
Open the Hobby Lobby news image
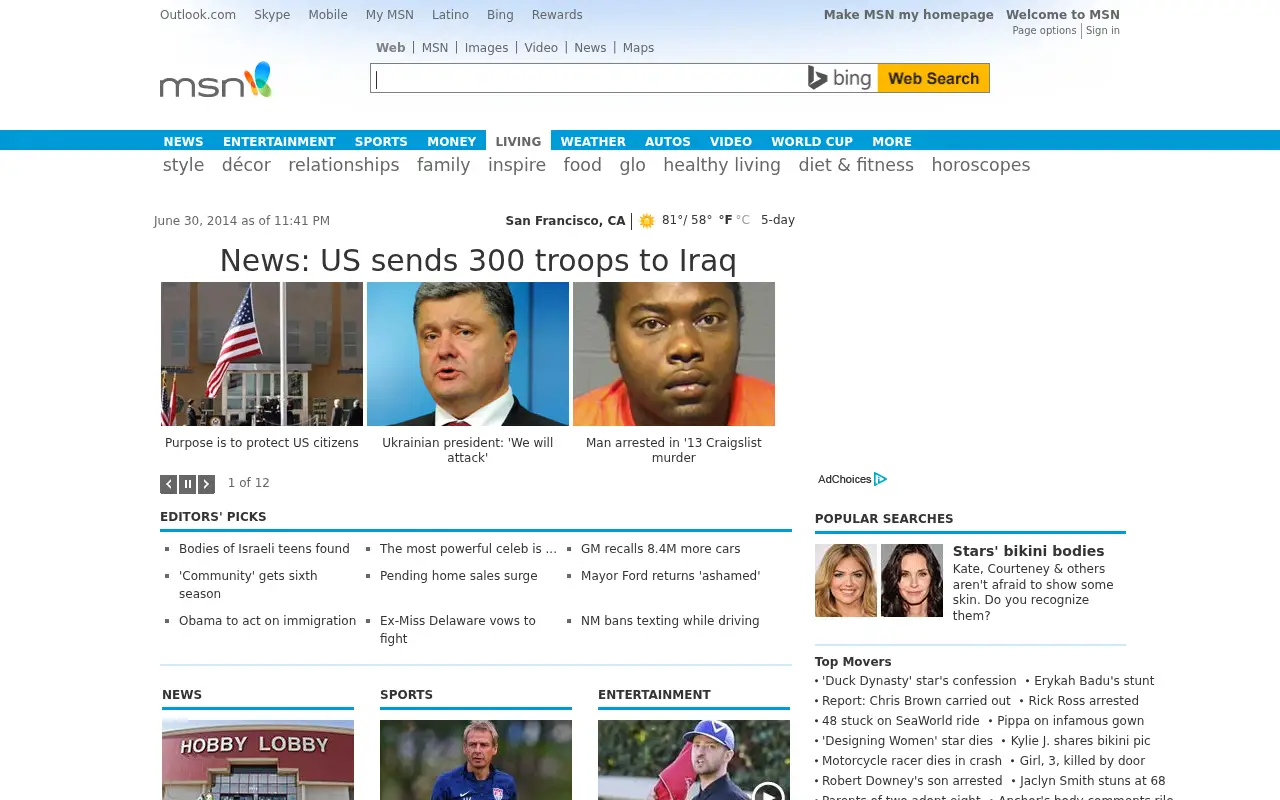point(258,760)
